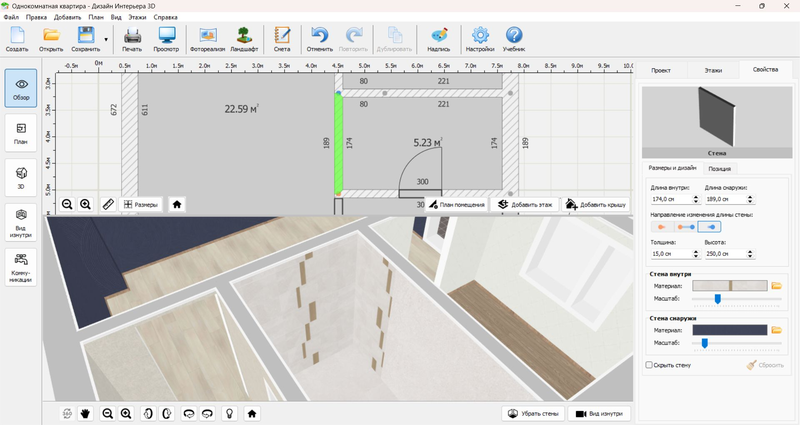Toggle the Размеры dimensions display
This screenshot has width=800, height=425.
click(140, 204)
